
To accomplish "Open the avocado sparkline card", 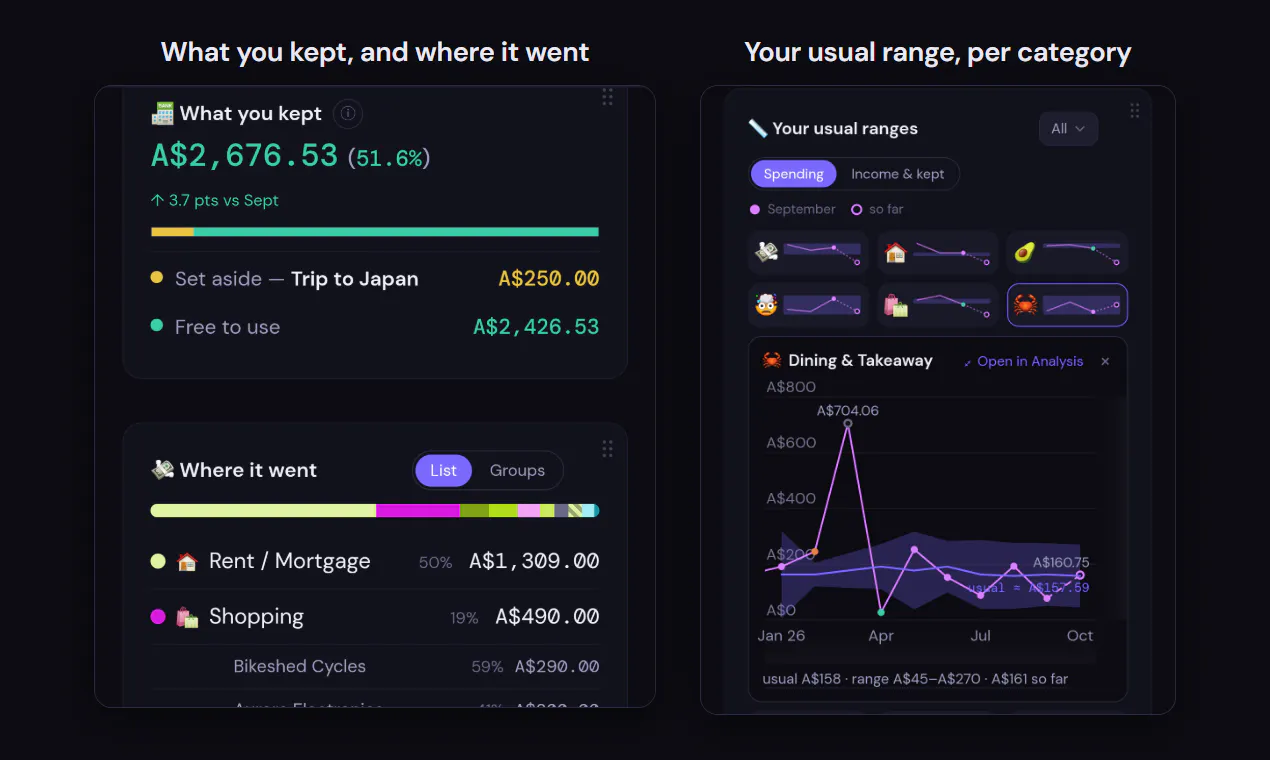I will point(1067,253).
